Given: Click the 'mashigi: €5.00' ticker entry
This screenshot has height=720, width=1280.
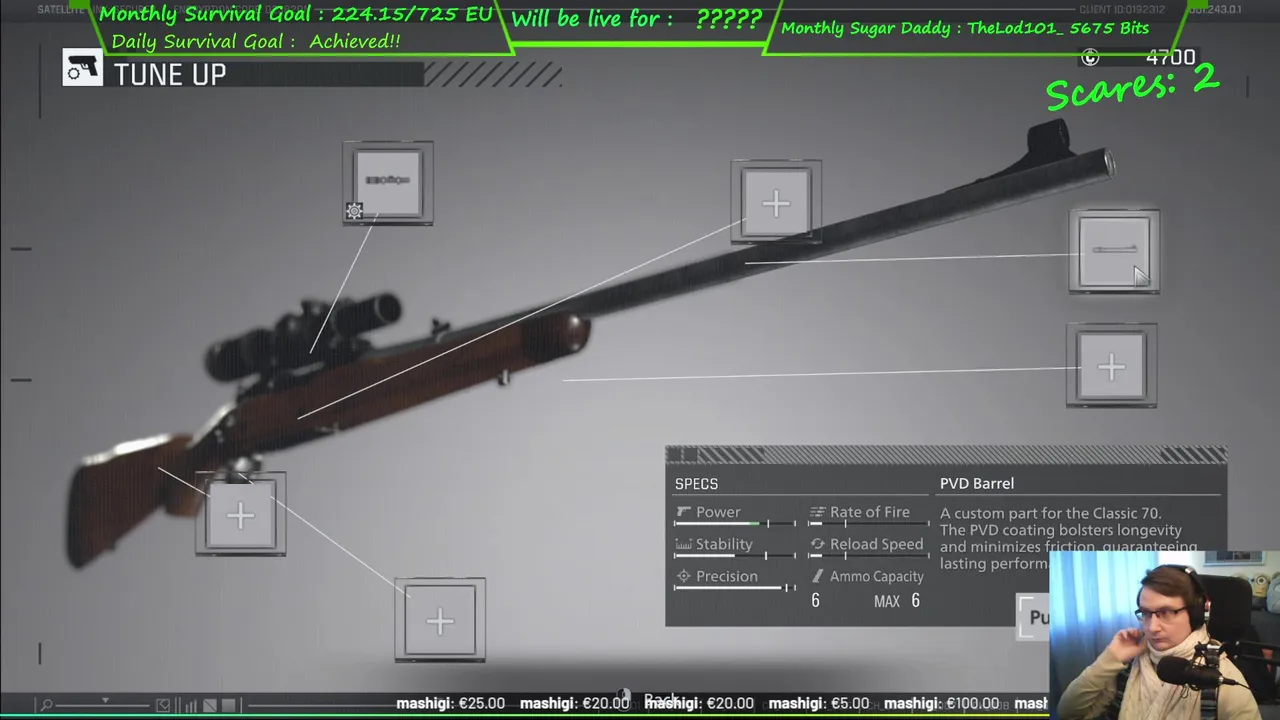Looking at the screenshot, I should 819,704.
